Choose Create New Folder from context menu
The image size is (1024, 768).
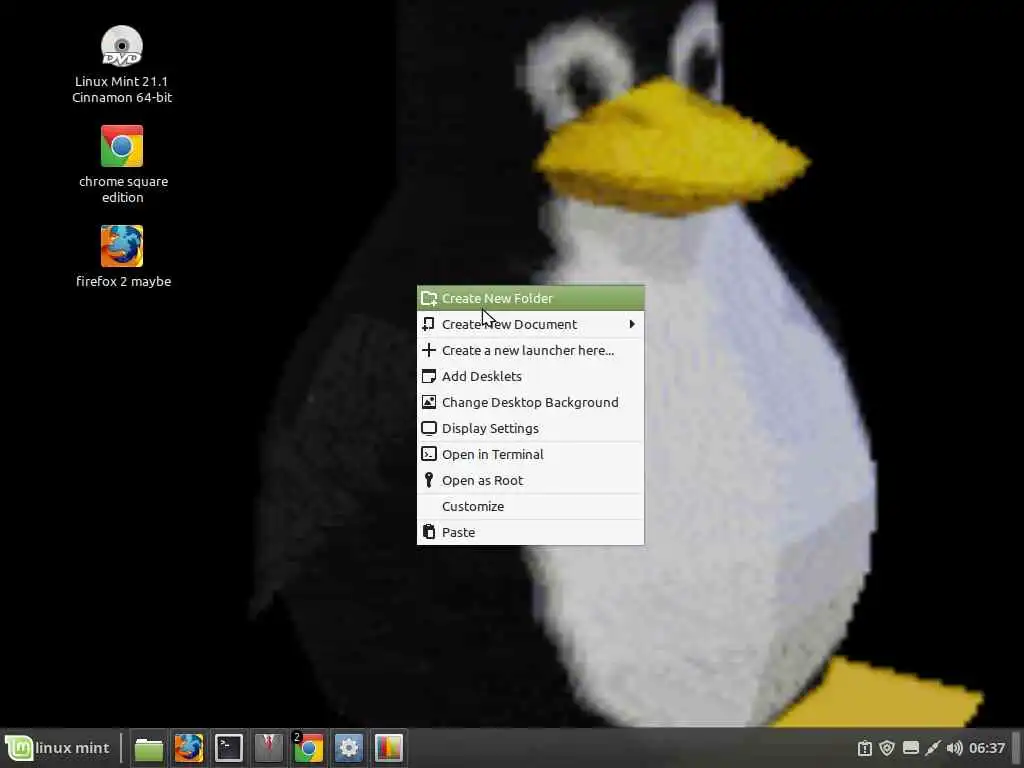530,298
